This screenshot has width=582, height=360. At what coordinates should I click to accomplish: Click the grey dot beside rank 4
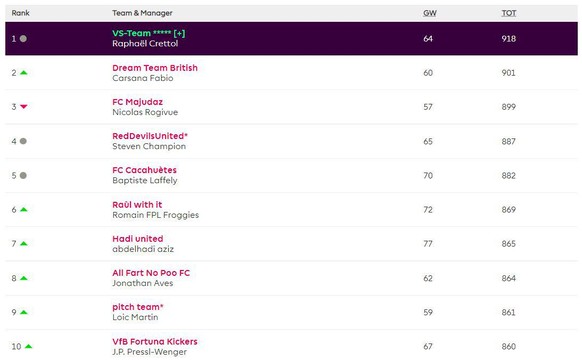click(23, 141)
